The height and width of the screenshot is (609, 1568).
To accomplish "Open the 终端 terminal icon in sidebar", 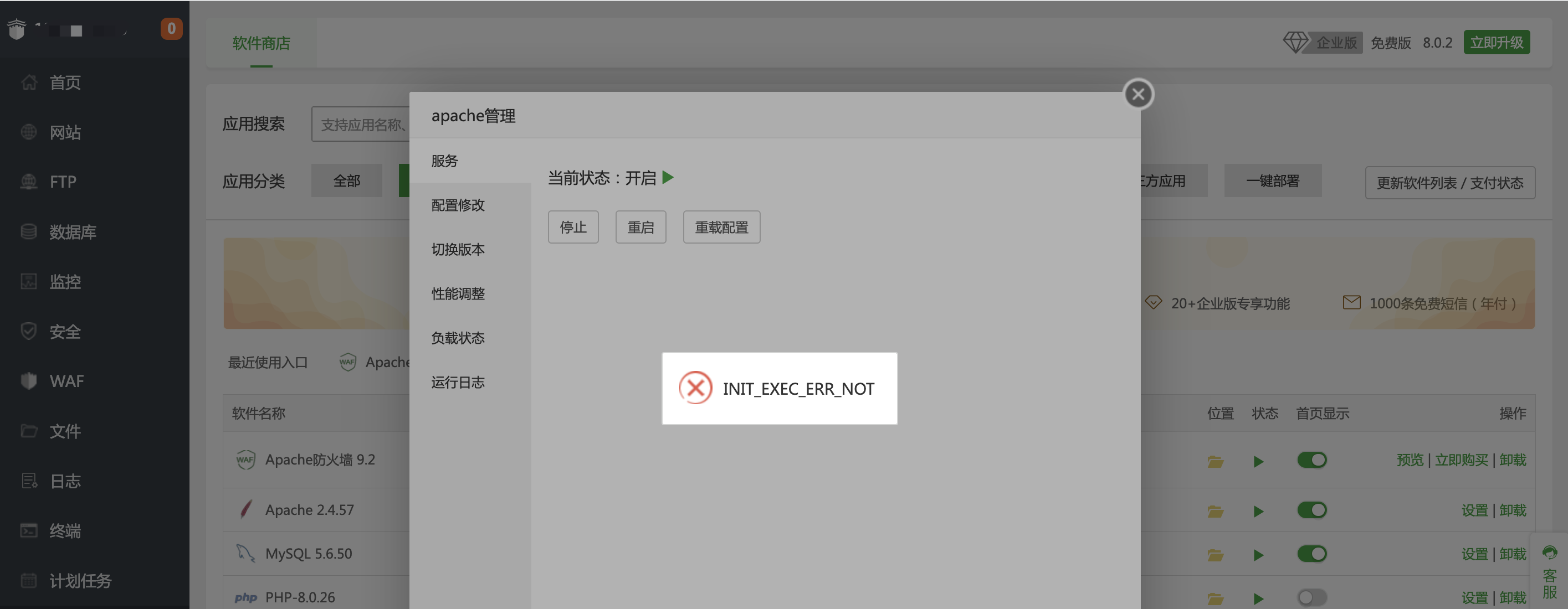I will tap(28, 530).
